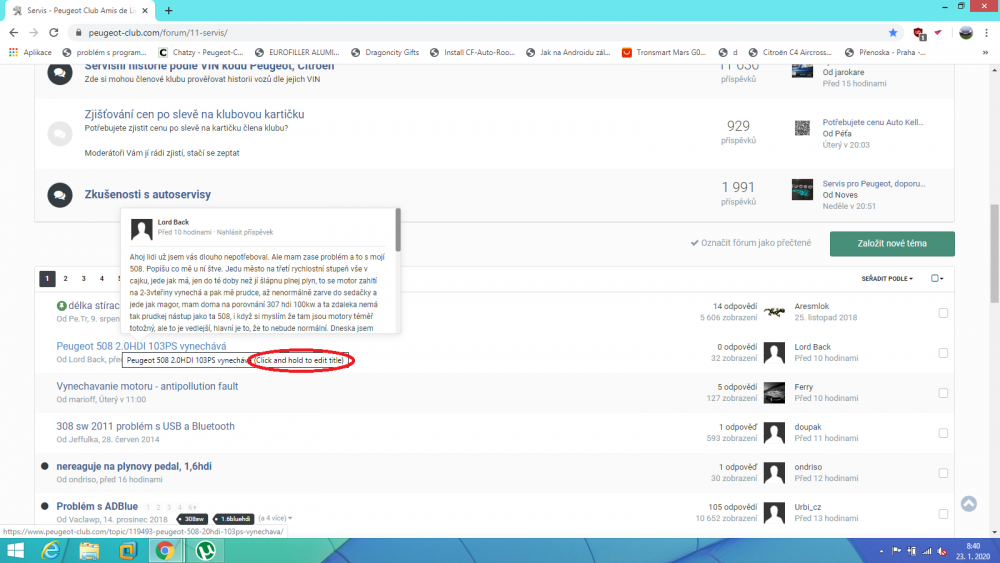Open the Potřebujete cenu Auto Kell... last post
Screen dimensions: 1000x563
(872, 122)
